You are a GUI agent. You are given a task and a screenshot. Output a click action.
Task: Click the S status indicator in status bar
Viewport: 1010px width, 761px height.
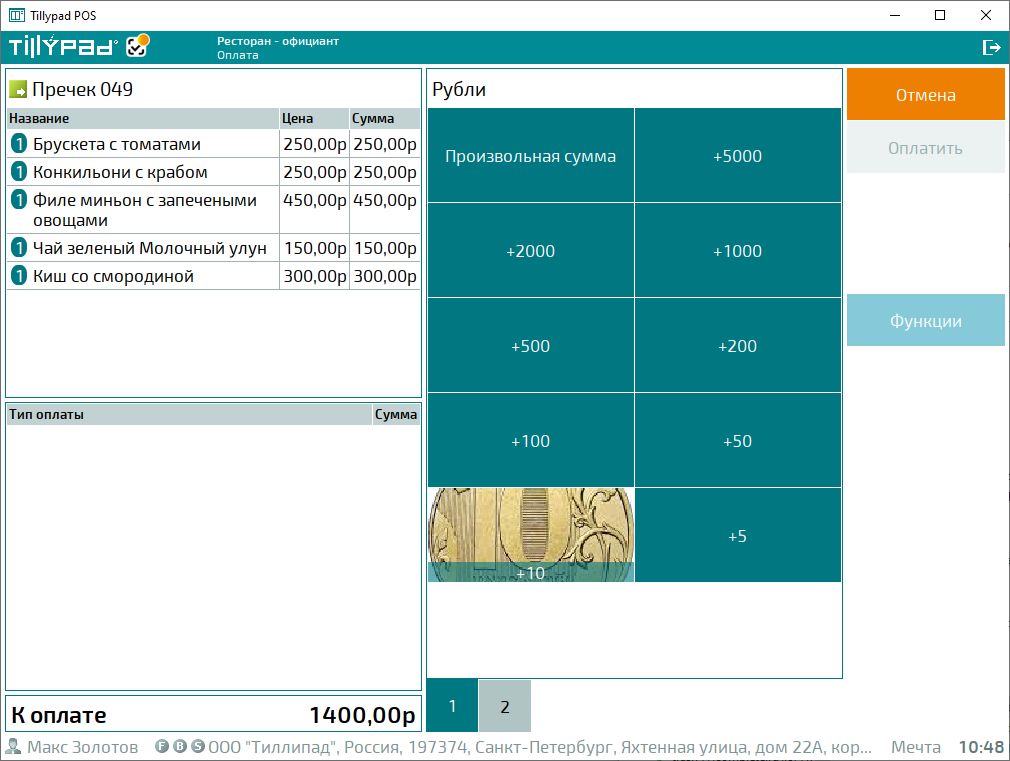pos(198,747)
